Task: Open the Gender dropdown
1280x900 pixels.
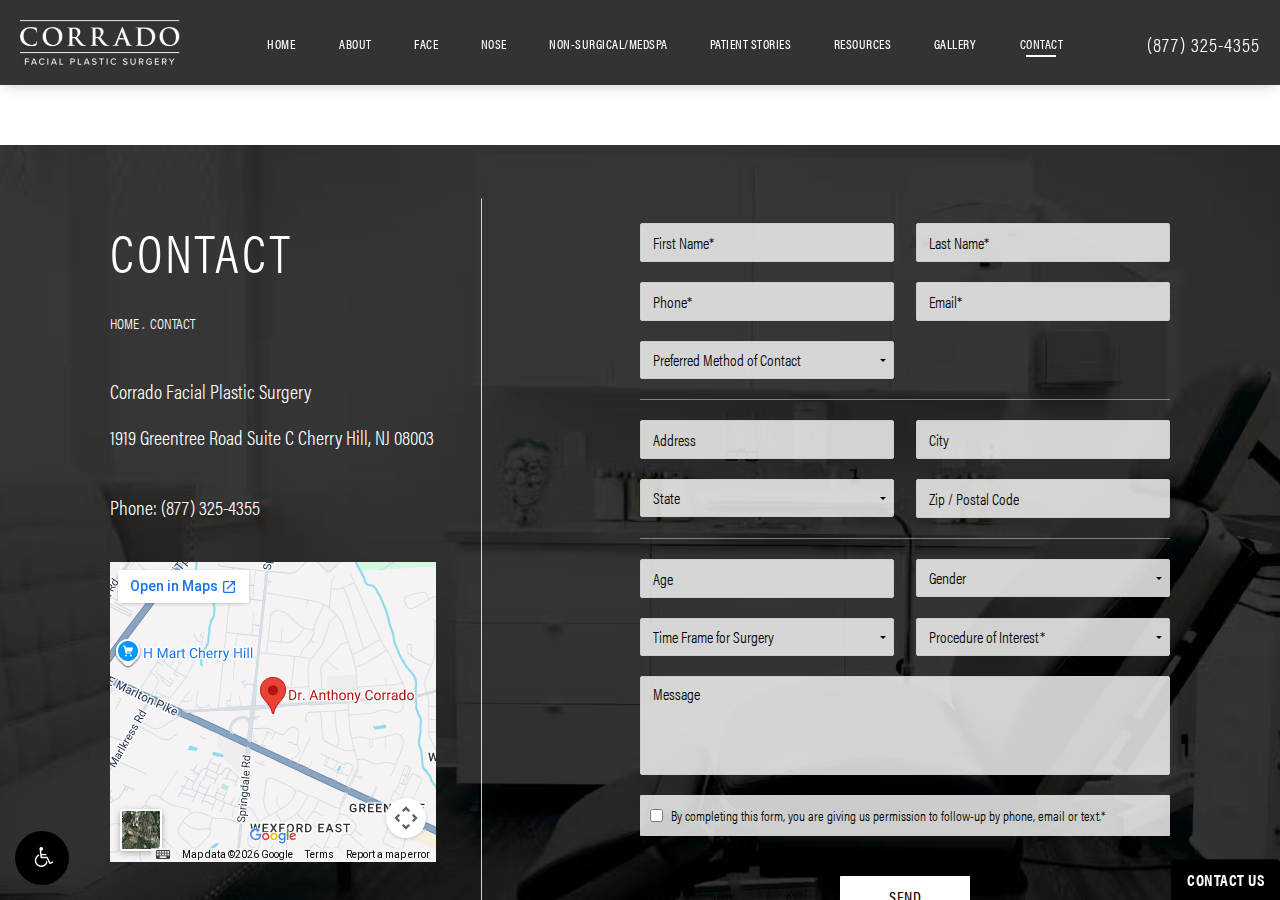Action: coord(1043,578)
